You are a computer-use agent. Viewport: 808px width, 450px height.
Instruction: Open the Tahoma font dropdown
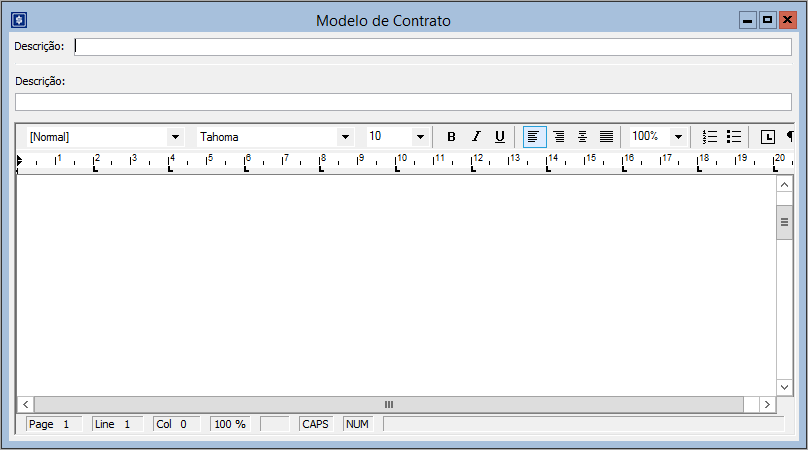pos(346,137)
